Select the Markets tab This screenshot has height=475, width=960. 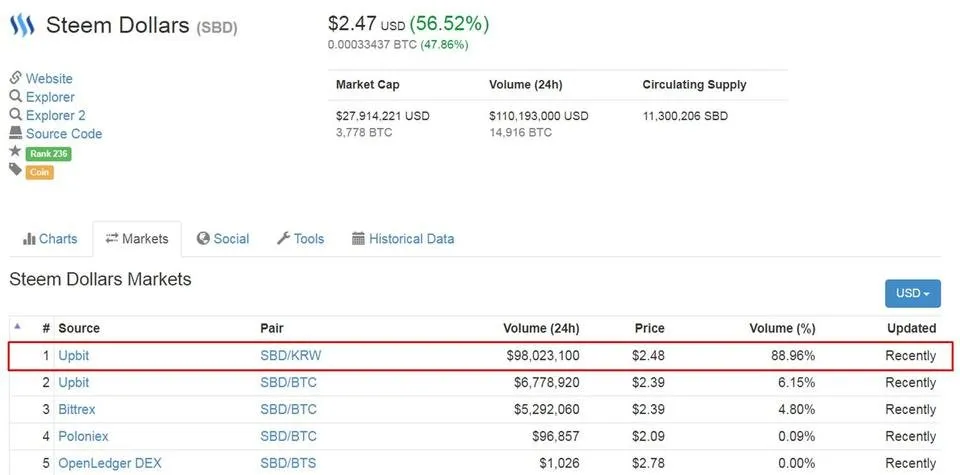click(x=137, y=239)
